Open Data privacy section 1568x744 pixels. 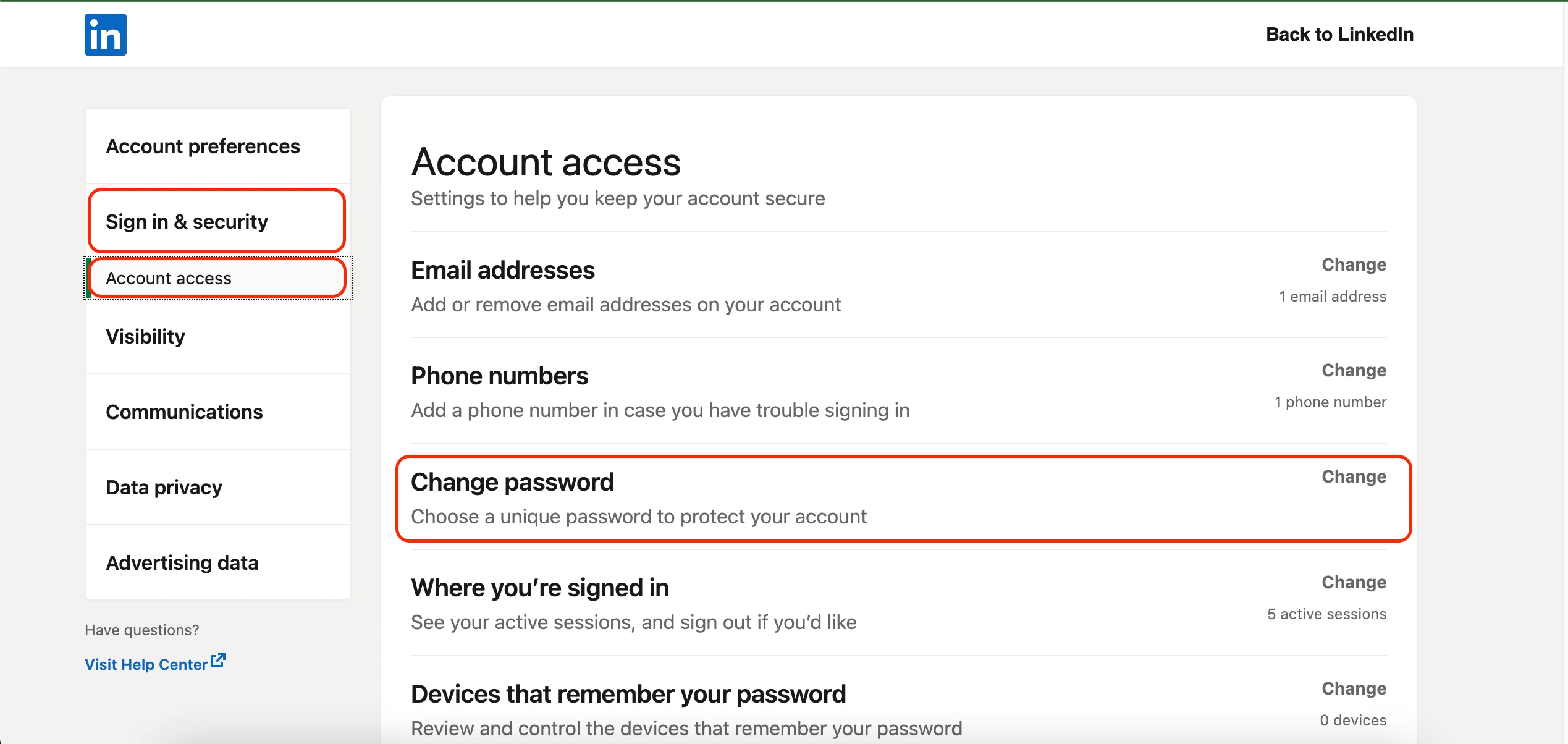tap(164, 488)
